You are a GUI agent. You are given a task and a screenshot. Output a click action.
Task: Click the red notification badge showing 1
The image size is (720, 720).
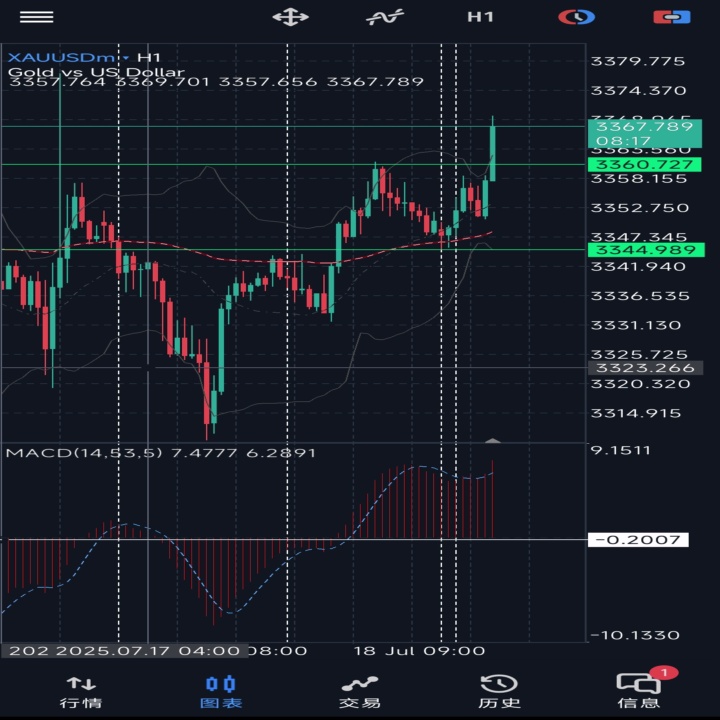(x=664, y=673)
